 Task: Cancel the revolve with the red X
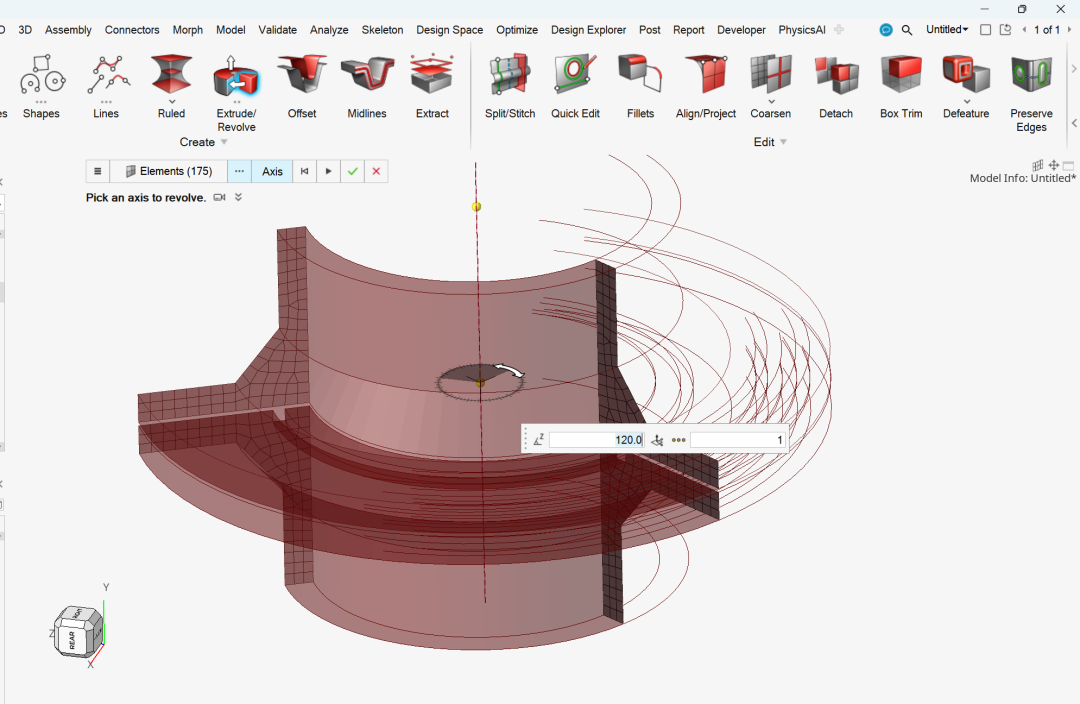[x=376, y=171]
